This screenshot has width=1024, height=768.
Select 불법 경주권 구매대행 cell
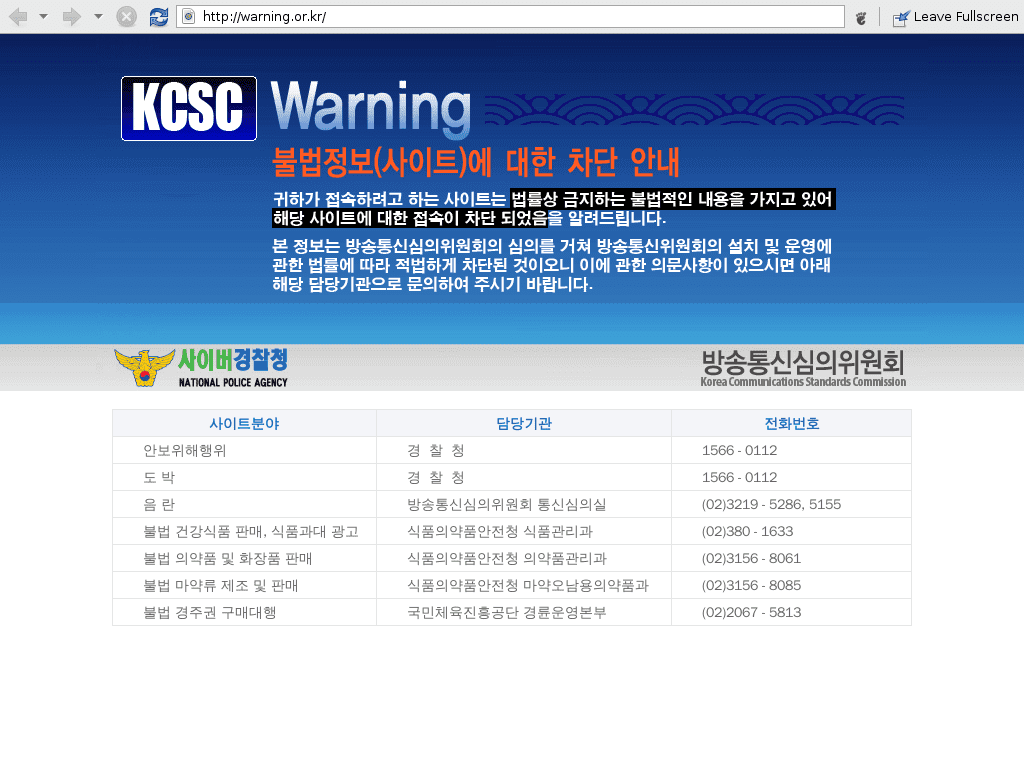pyautogui.click(x=244, y=613)
